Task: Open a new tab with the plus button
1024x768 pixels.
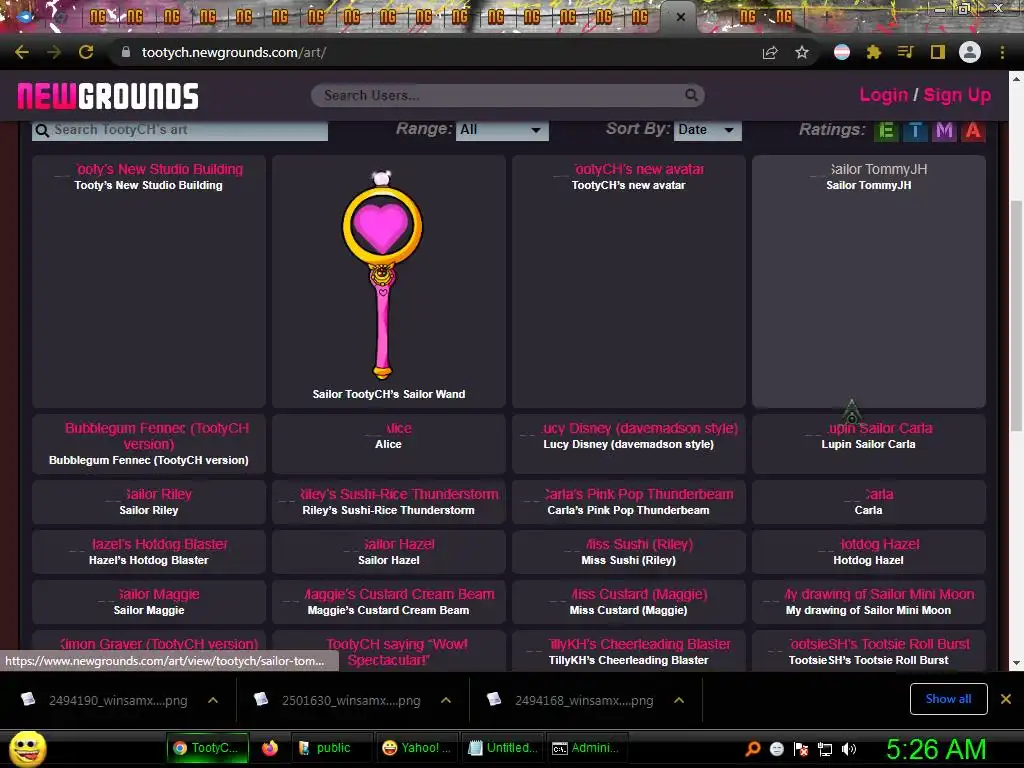Action: tap(826, 17)
